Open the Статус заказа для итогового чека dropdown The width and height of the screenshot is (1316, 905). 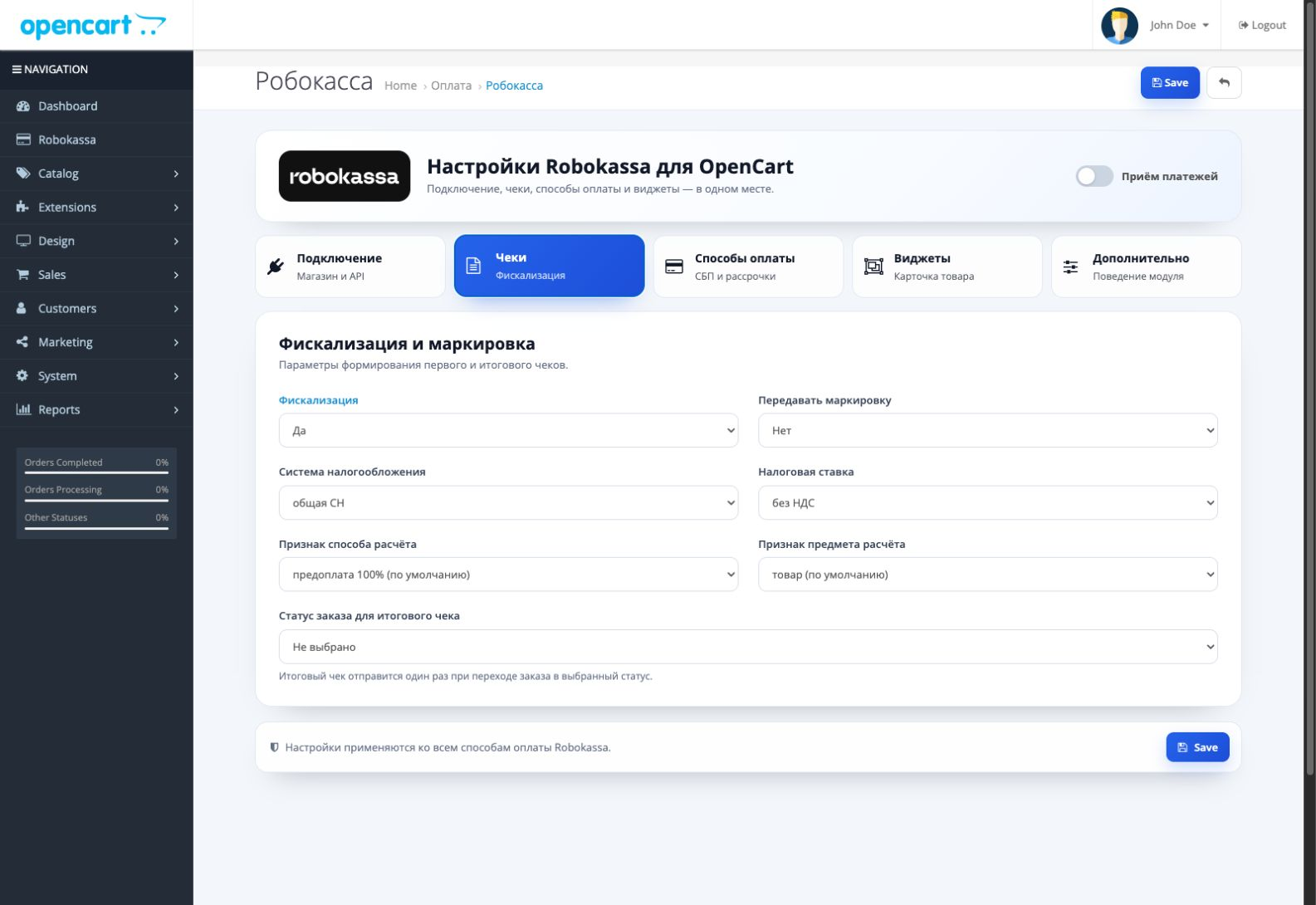748,647
